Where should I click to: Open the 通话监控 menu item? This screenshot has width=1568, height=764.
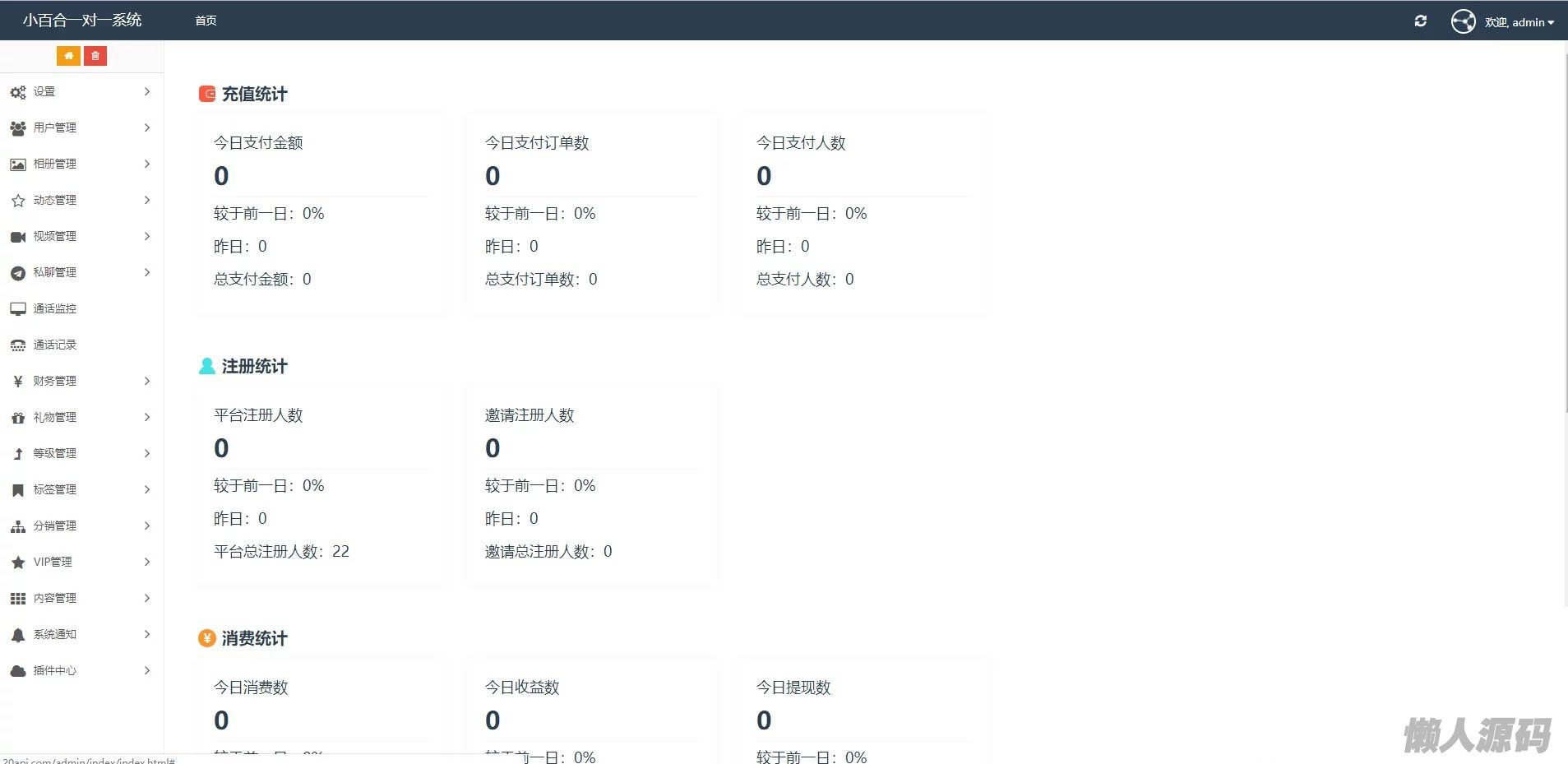coord(81,308)
